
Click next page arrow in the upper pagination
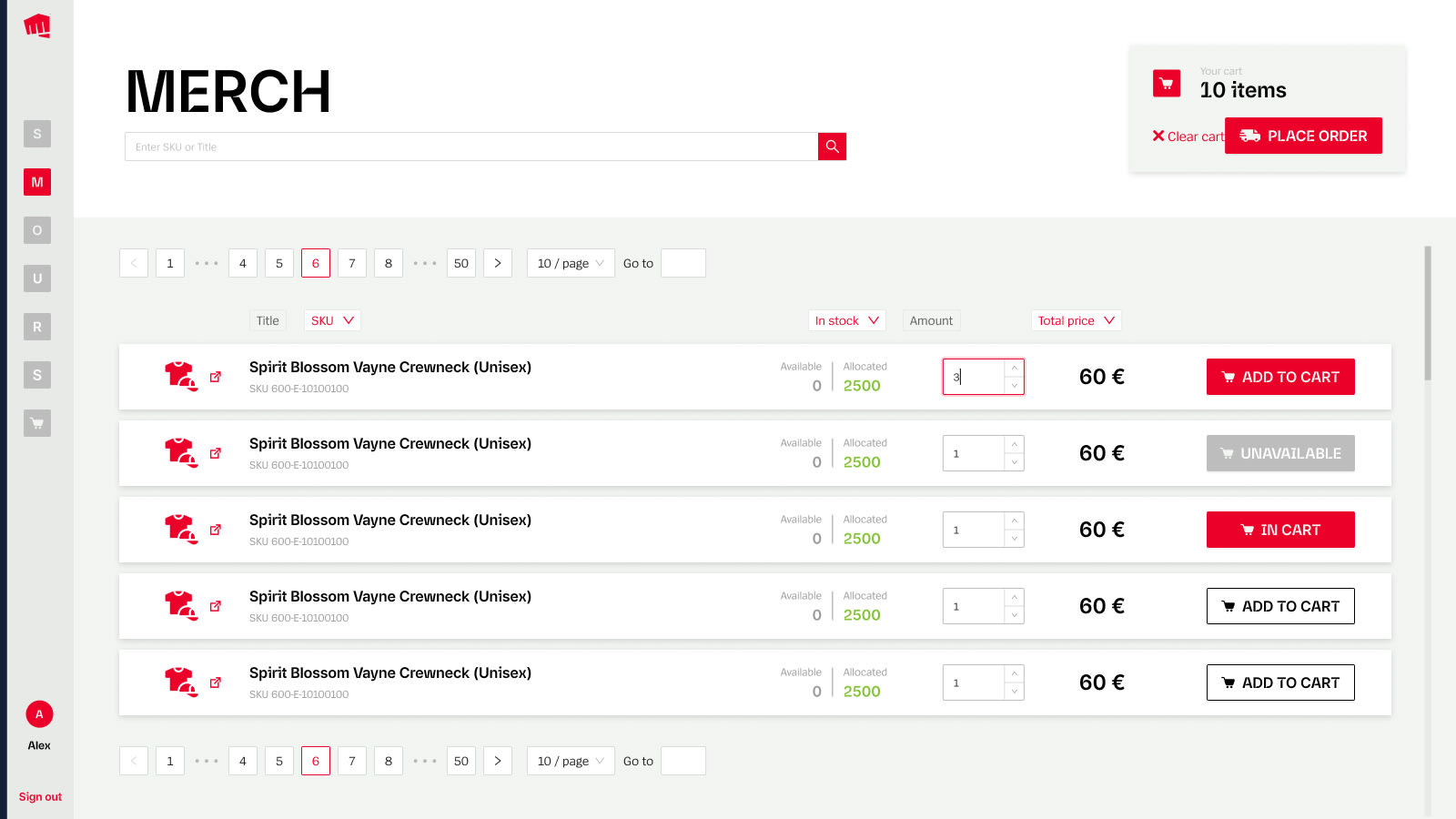(498, 263)
